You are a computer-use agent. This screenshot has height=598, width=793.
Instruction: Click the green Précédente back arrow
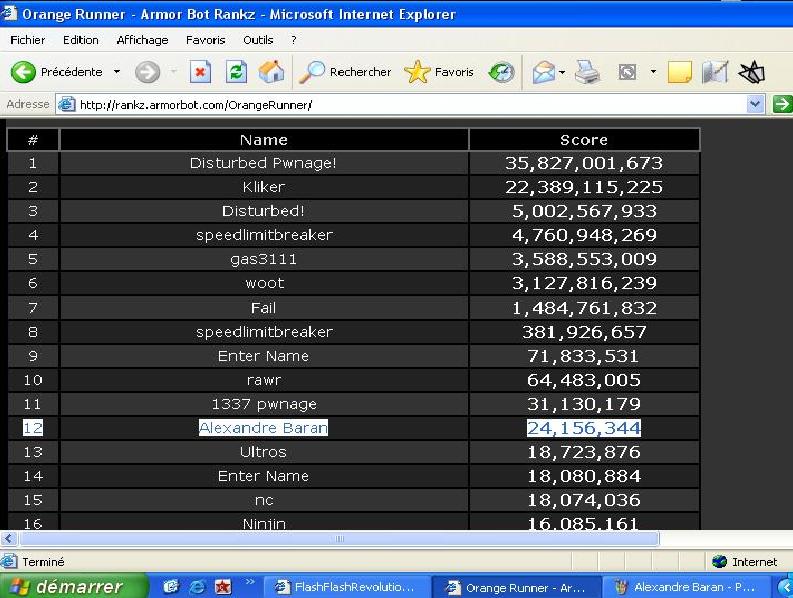(23, 72)
